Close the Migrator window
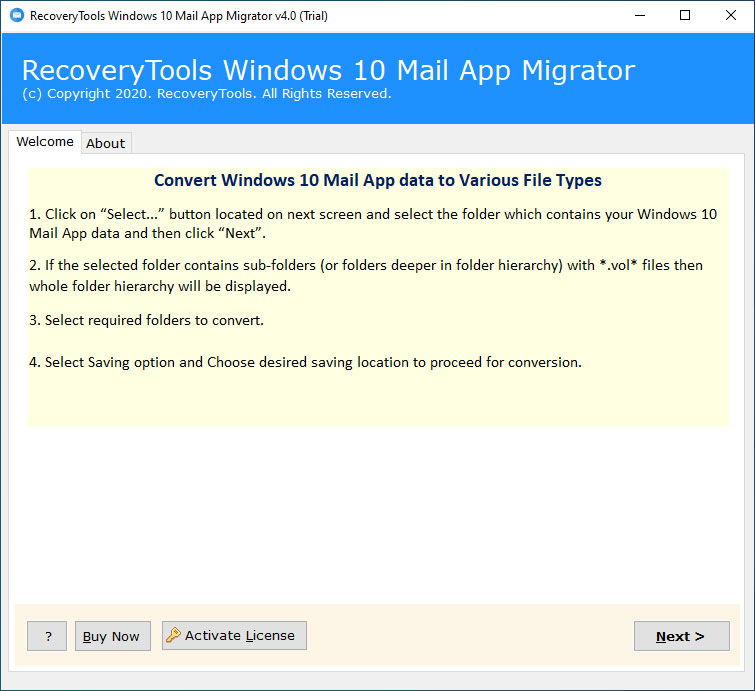The height and width of the screenshot is (691, 755). (730, 15)
